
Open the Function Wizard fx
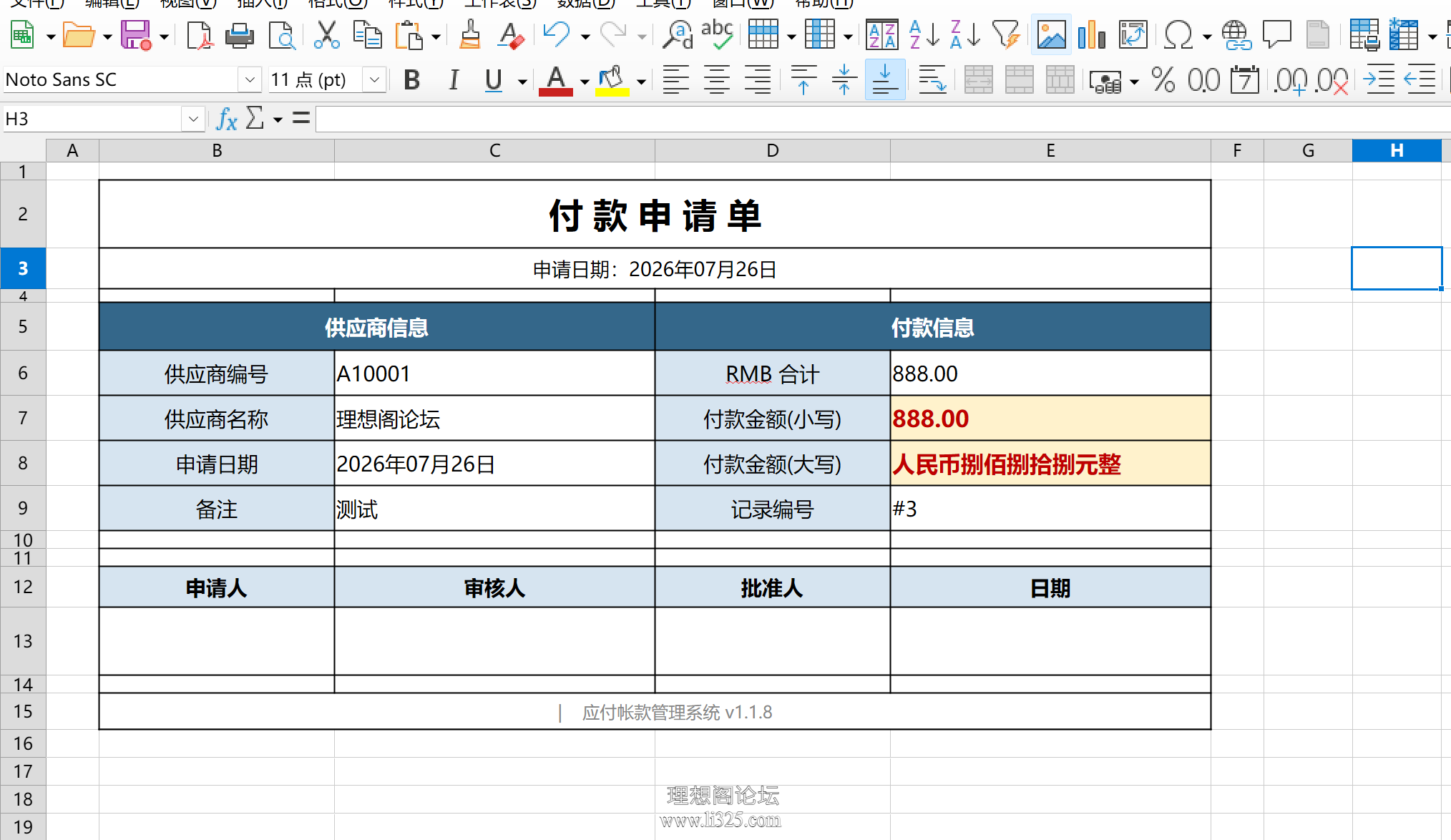pyautogui.click(x=227, y=119)
